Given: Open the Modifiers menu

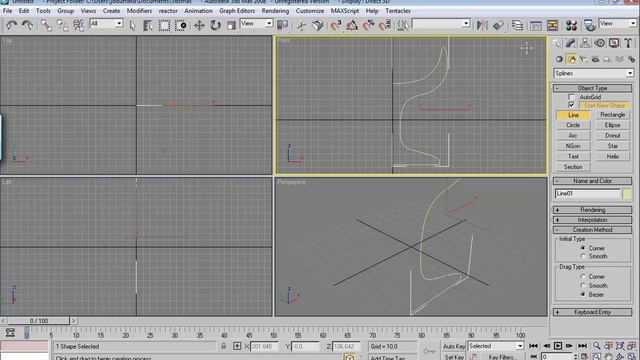Looking at the screenshot, I should coord(139,11).
